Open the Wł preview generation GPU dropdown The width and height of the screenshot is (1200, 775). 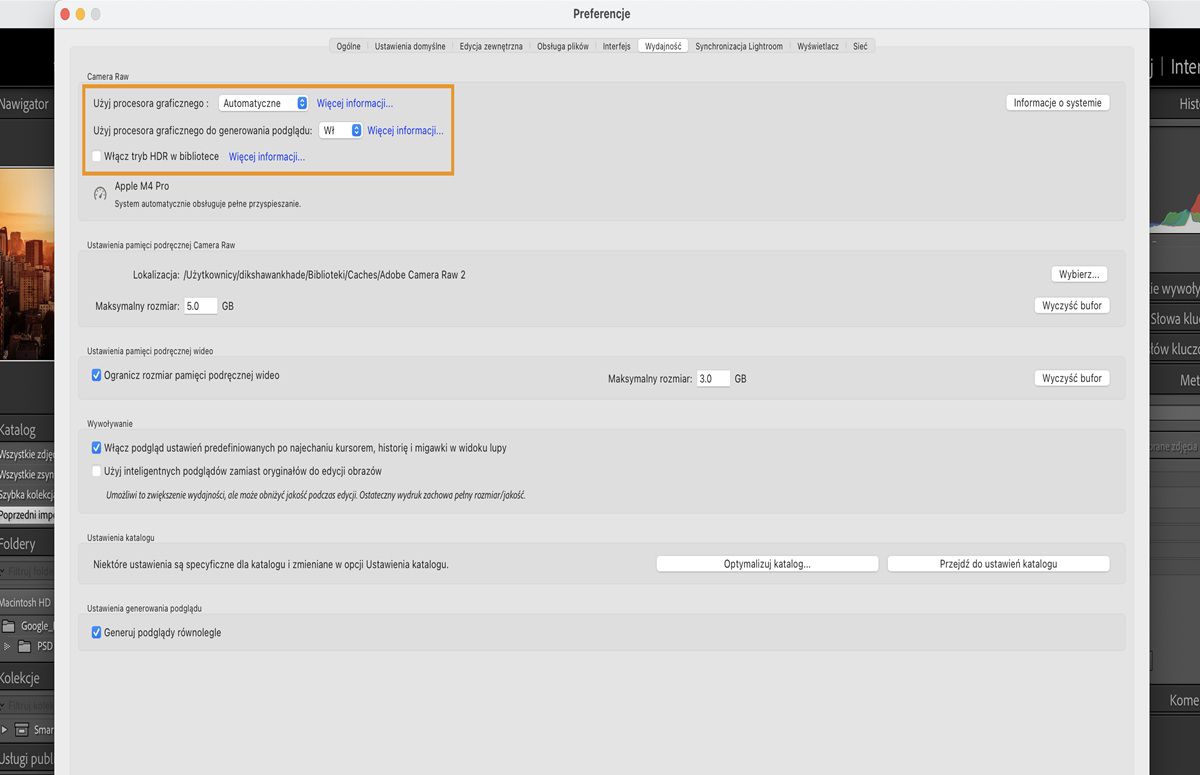pyautogui.click(x=341, y=130)
